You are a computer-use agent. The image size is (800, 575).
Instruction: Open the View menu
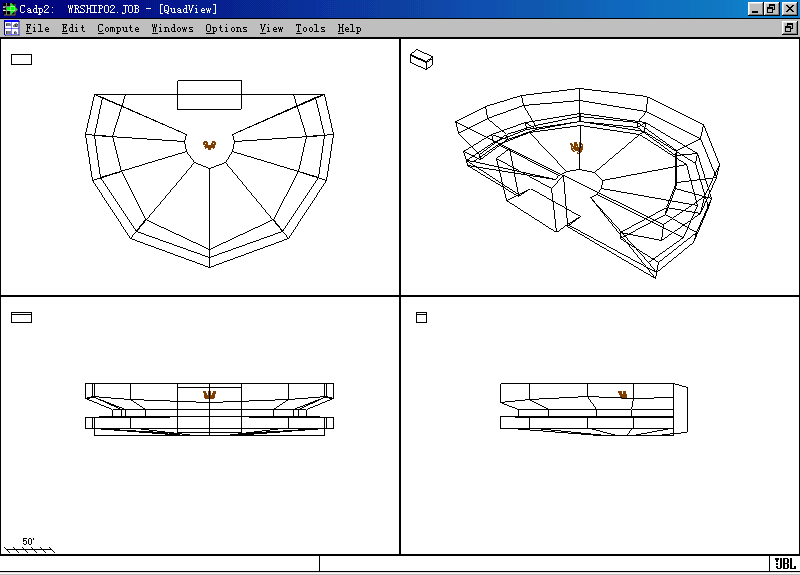(271, 29)
